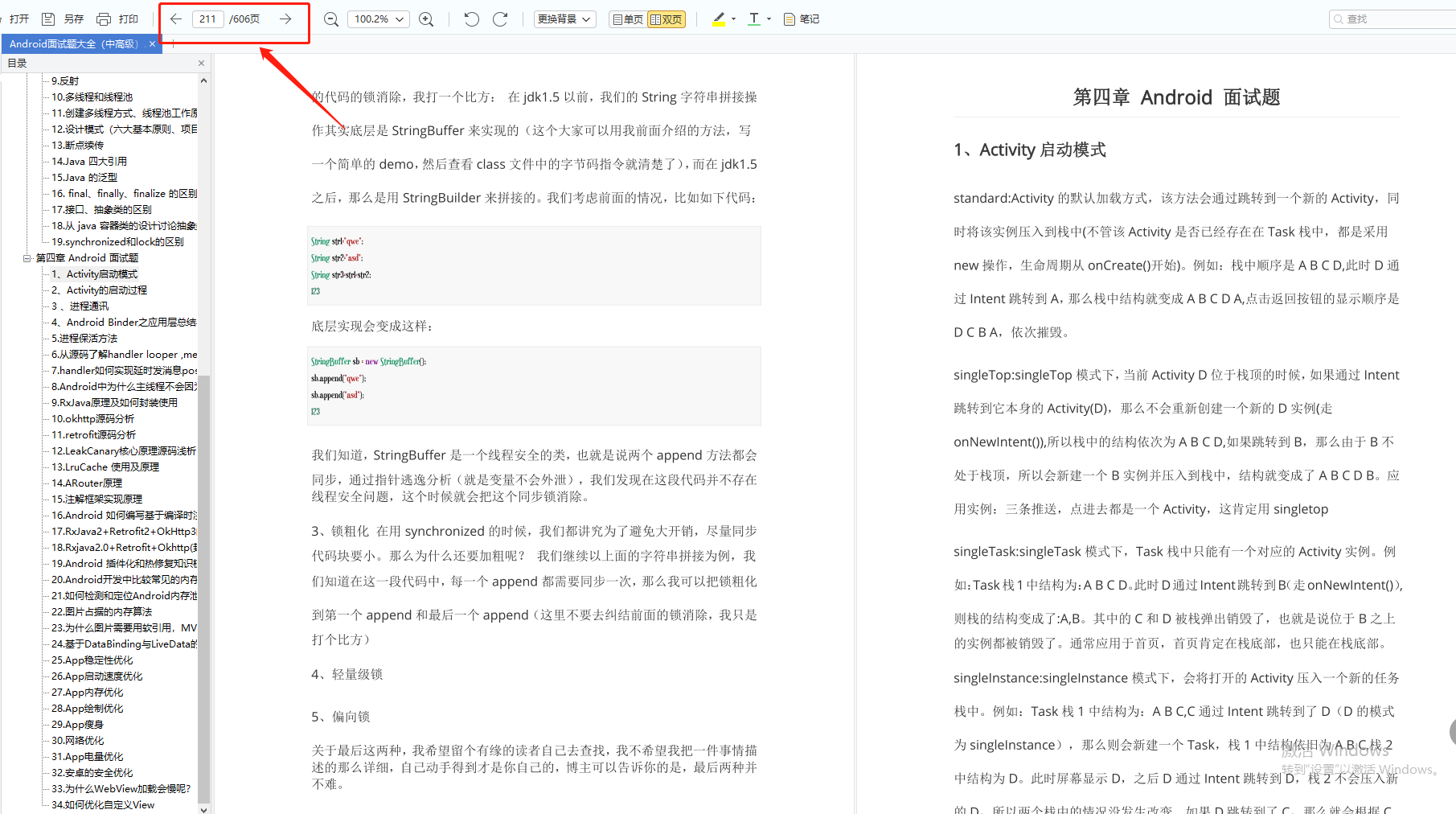Image resolution: width=1456 pixels, height=814 pixels.
Task: Rotate page clockwise
Action: coord(500,18)
